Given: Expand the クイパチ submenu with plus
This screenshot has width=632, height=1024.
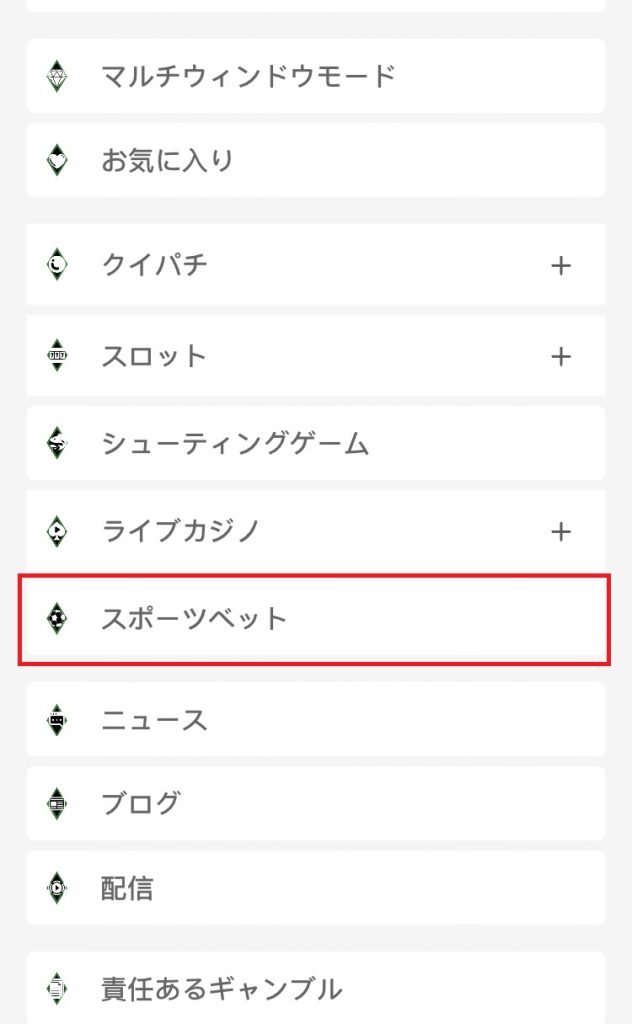Looking at the screenshot, I should point(561,265).
